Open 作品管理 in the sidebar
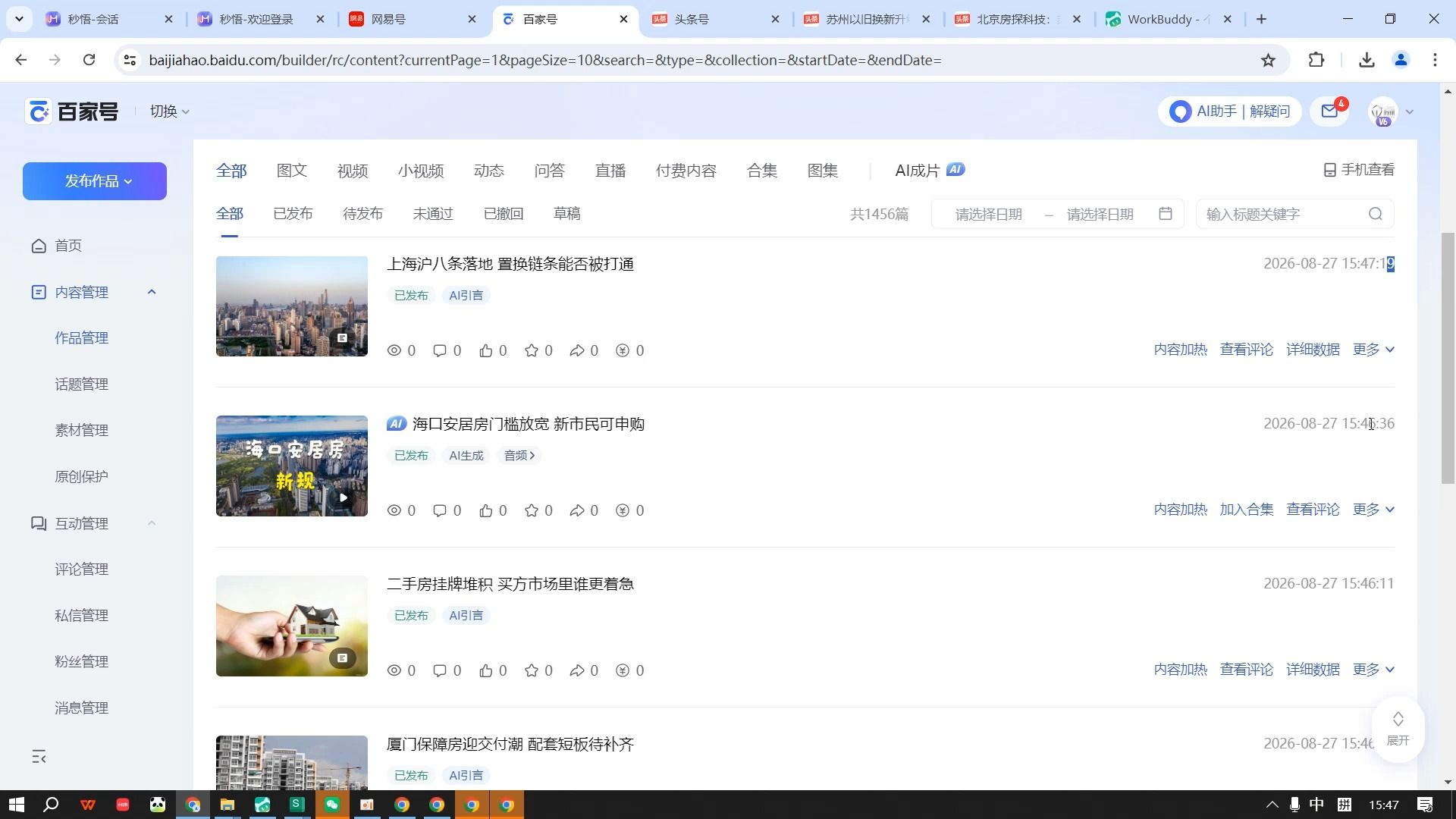The height and width of the screenshot is (819, 1456). point(81,338)
